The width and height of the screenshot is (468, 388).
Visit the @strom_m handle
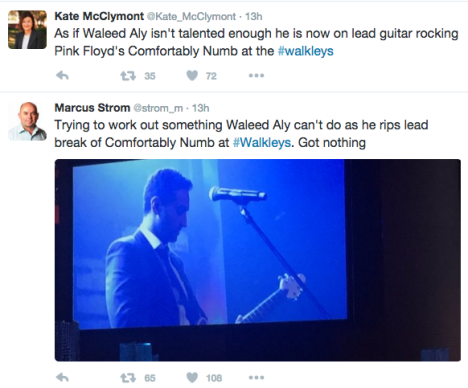point(158,108)
